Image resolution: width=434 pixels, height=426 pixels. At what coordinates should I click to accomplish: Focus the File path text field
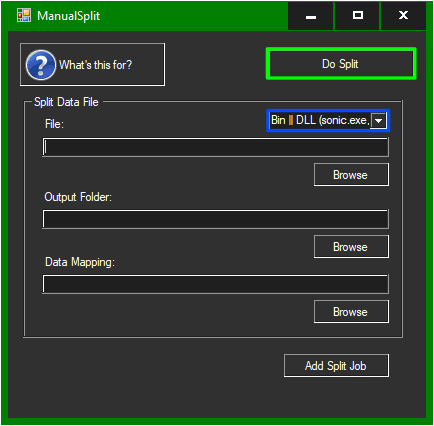click(x=215, y=147)
